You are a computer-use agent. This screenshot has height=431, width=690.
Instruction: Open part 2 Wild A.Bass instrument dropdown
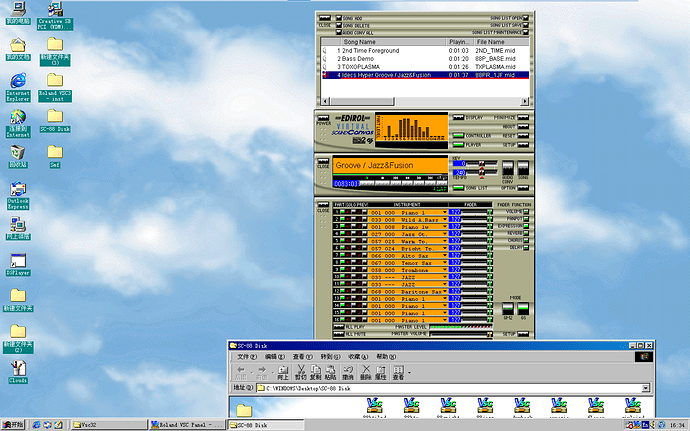pyautogui.click(x=445, y=220)
